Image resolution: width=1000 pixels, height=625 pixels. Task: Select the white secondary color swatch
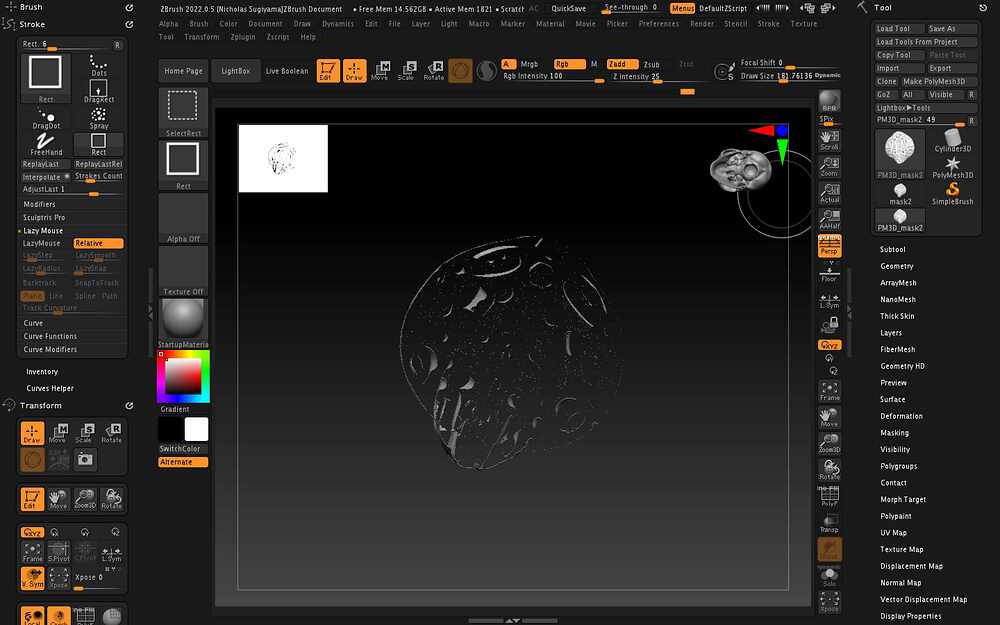click(196, 429)
